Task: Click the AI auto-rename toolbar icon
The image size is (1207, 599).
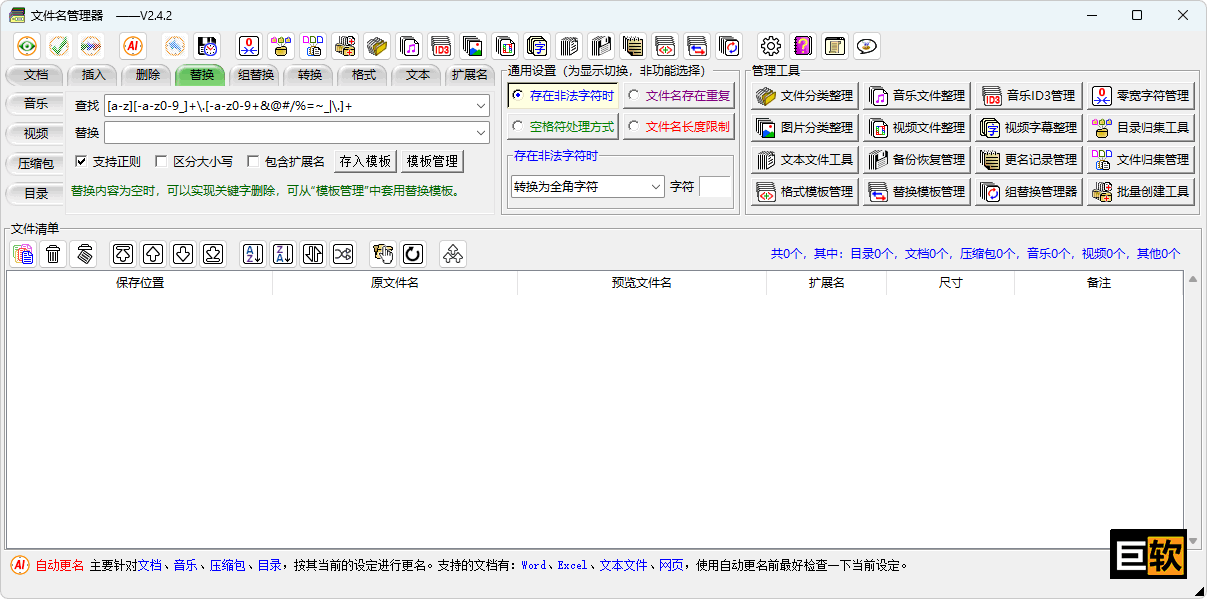Action: pos(133,45)
